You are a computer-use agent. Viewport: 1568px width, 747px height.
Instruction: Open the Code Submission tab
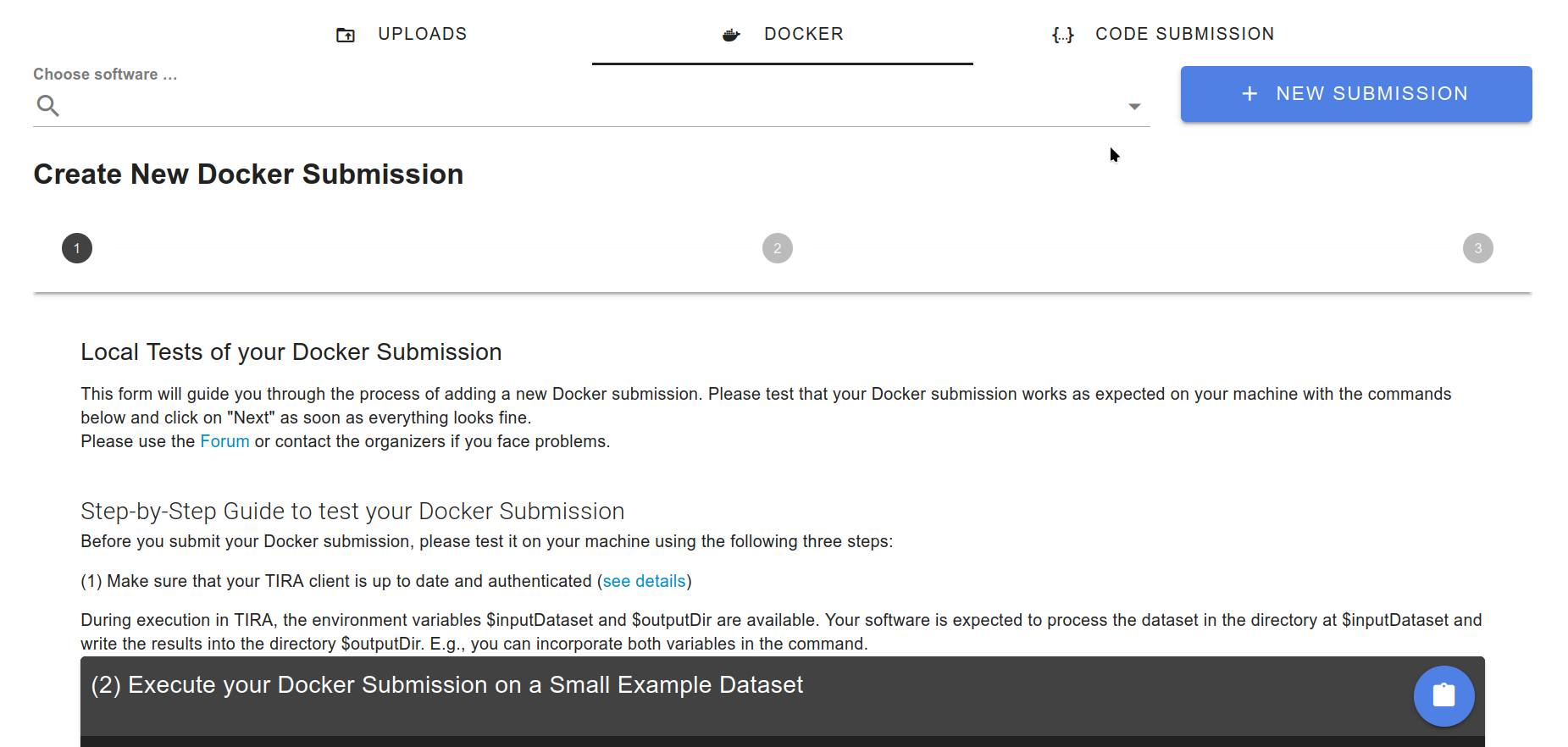(1184, 34)
